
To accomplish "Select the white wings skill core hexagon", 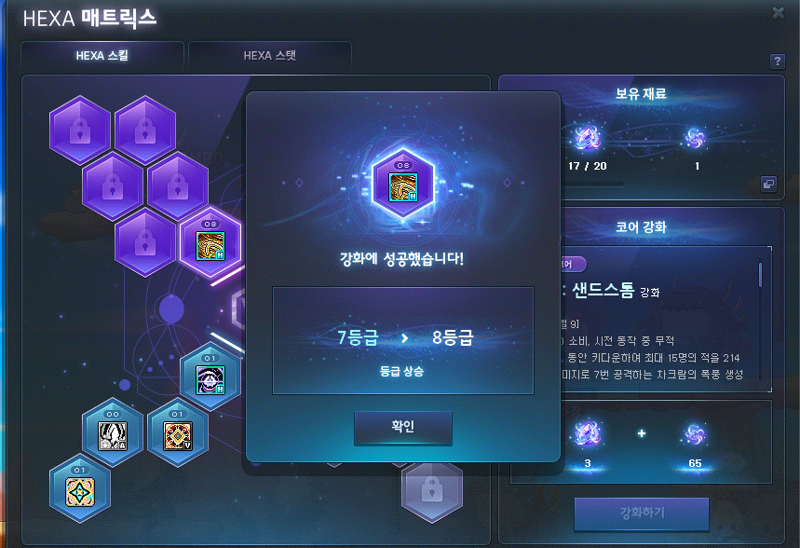I will 113,432.
